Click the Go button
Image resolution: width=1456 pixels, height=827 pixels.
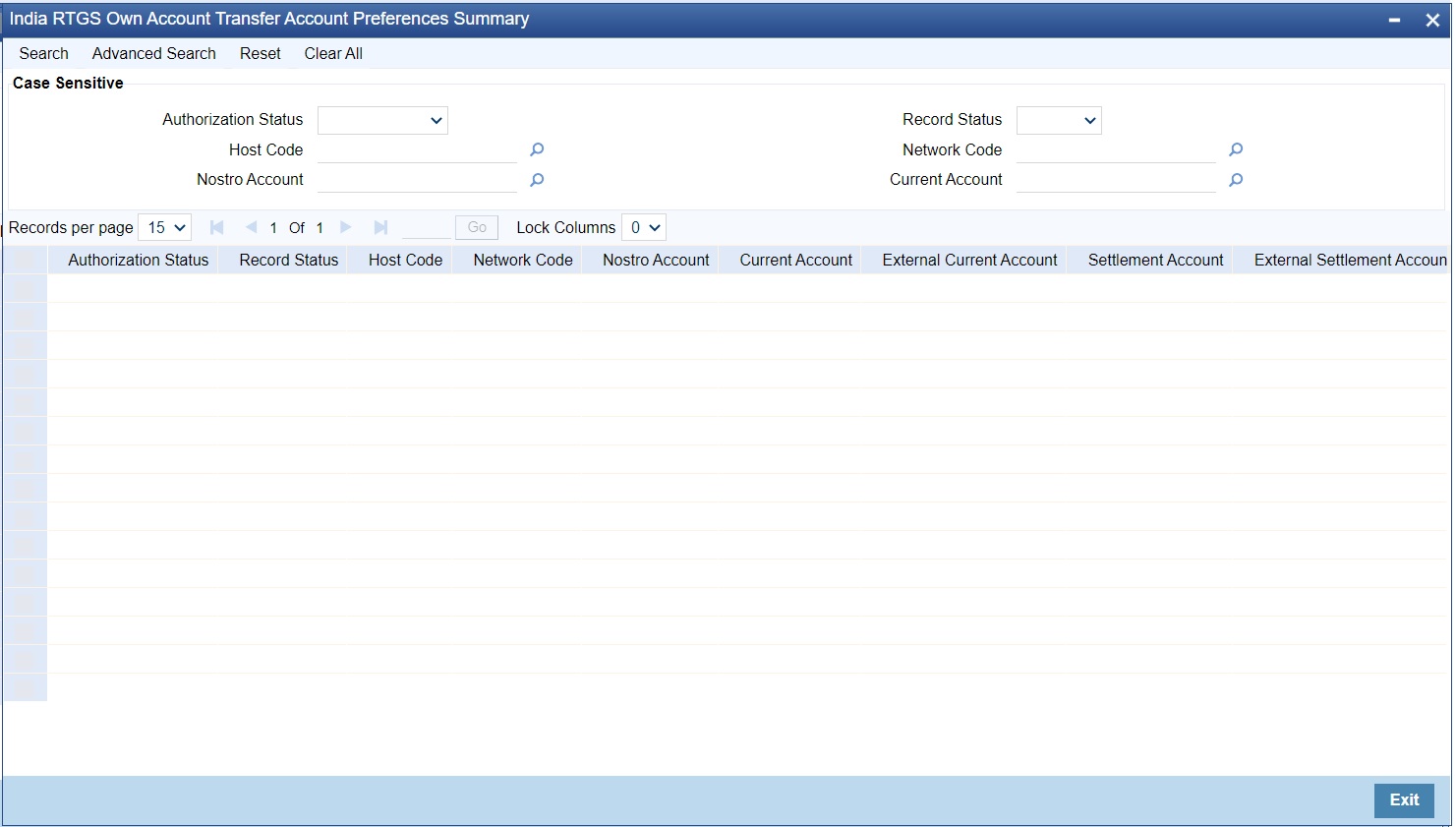pyautogui.click(x=477, y=227)
